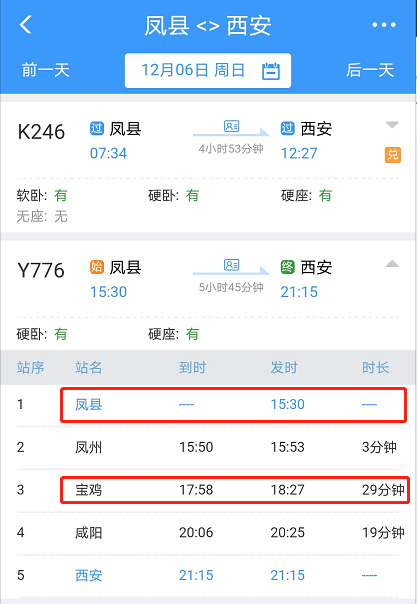Open the 12月06日 周日 date selector
This screenshot has width=417, height=604.
[208, 70]
